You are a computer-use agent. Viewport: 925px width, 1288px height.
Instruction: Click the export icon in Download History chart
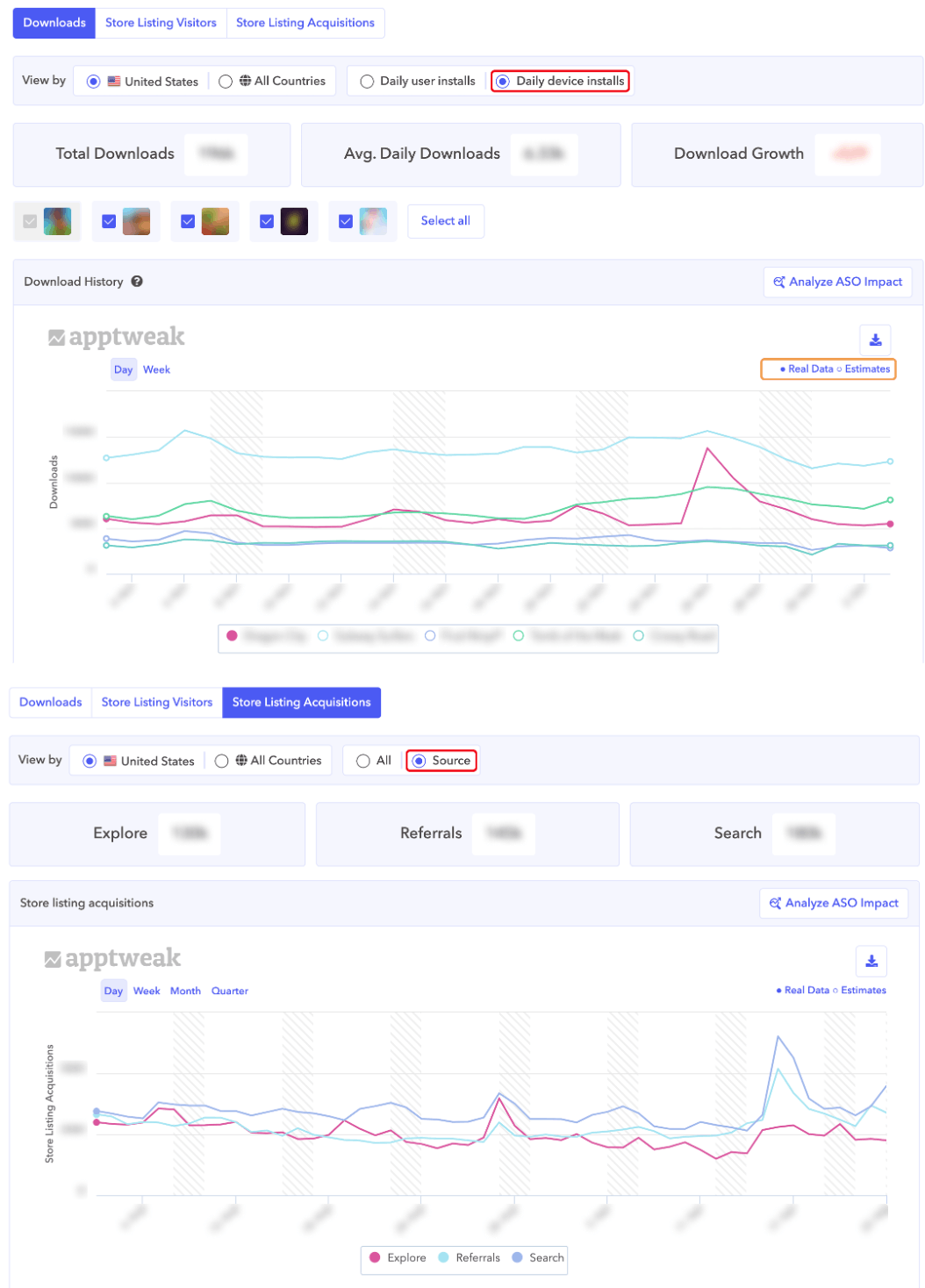click(875, 340)
